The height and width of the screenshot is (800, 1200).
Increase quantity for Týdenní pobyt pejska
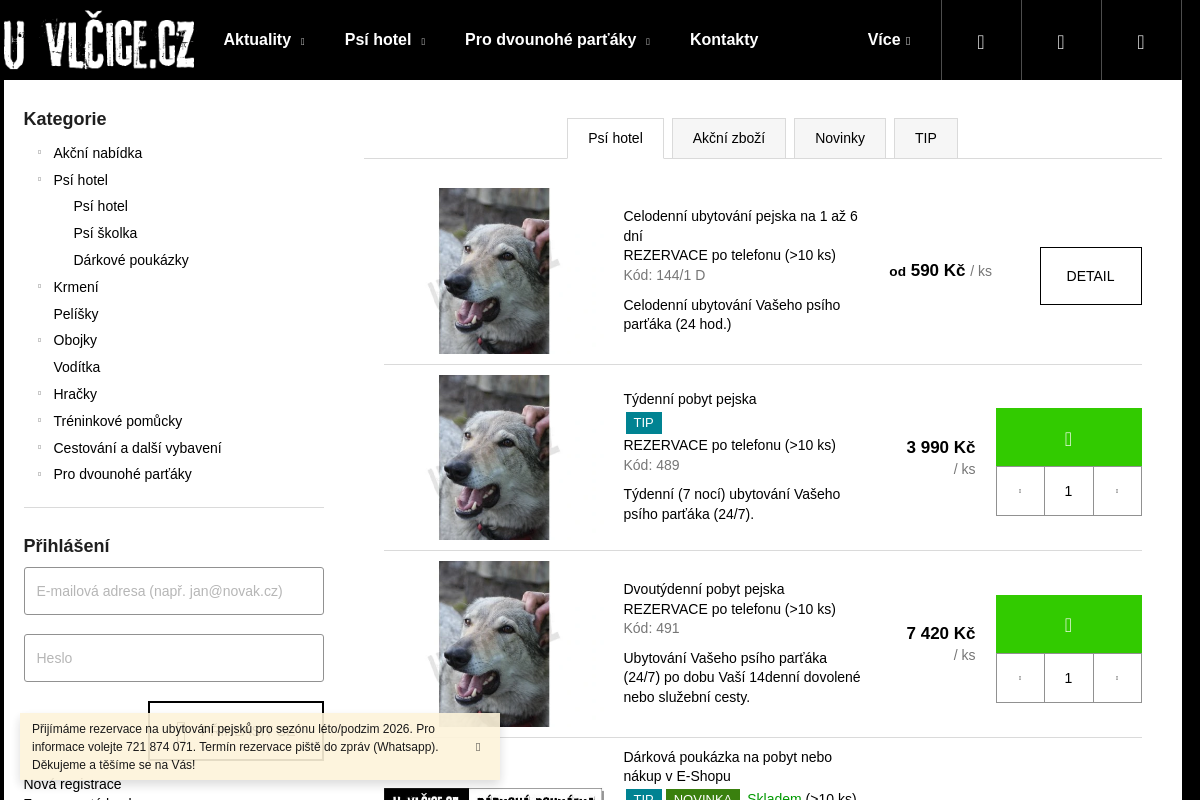pos(1117,491)
